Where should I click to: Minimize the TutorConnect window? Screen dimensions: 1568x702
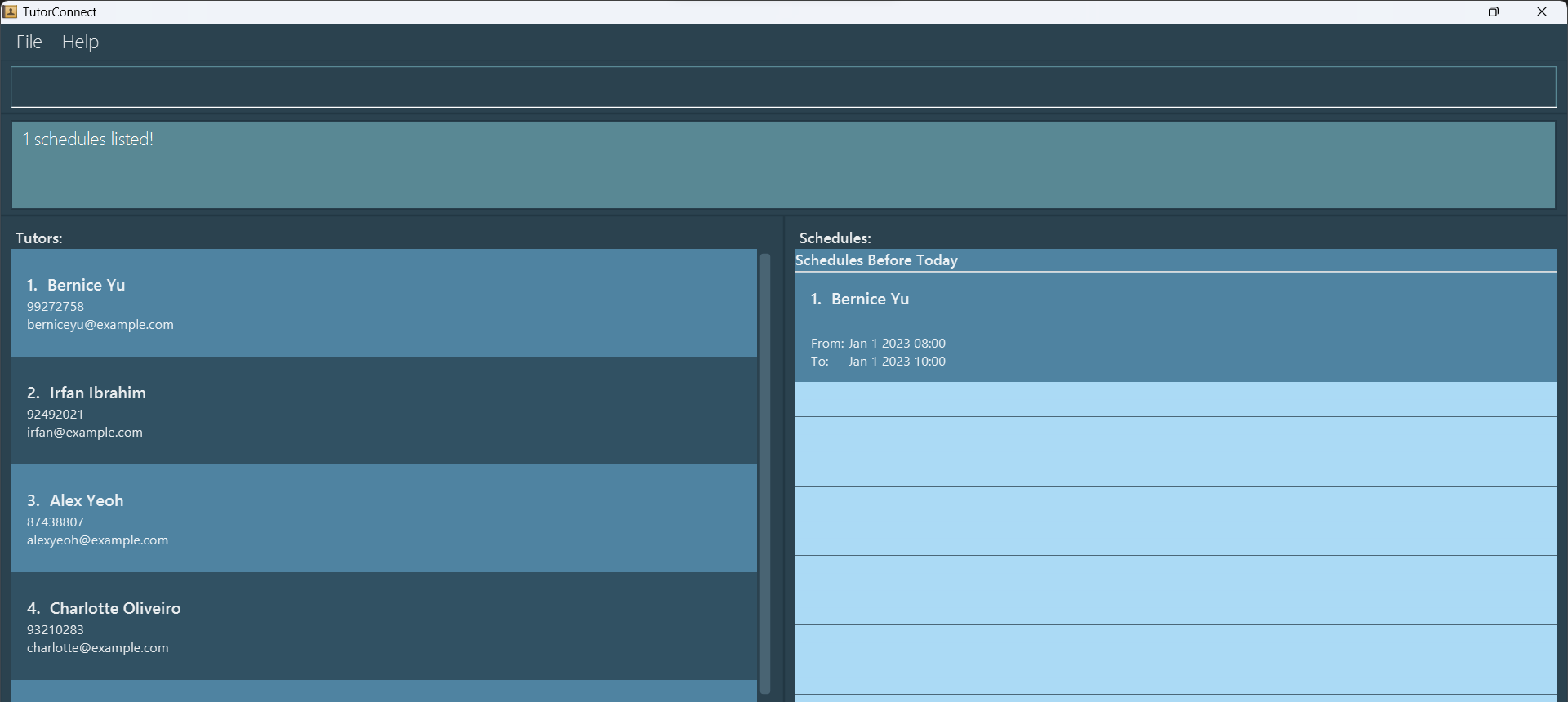1446,11
